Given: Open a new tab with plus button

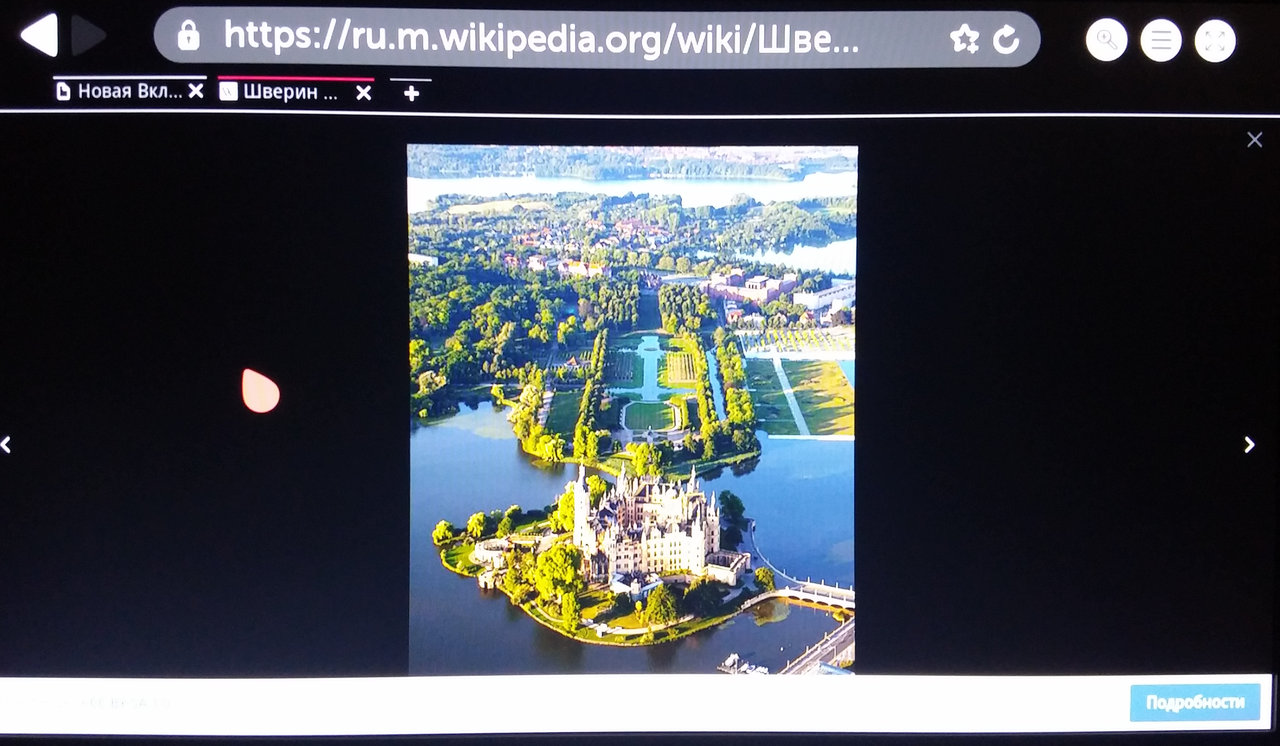Looking at the screenshot, I should pos(411,93).
